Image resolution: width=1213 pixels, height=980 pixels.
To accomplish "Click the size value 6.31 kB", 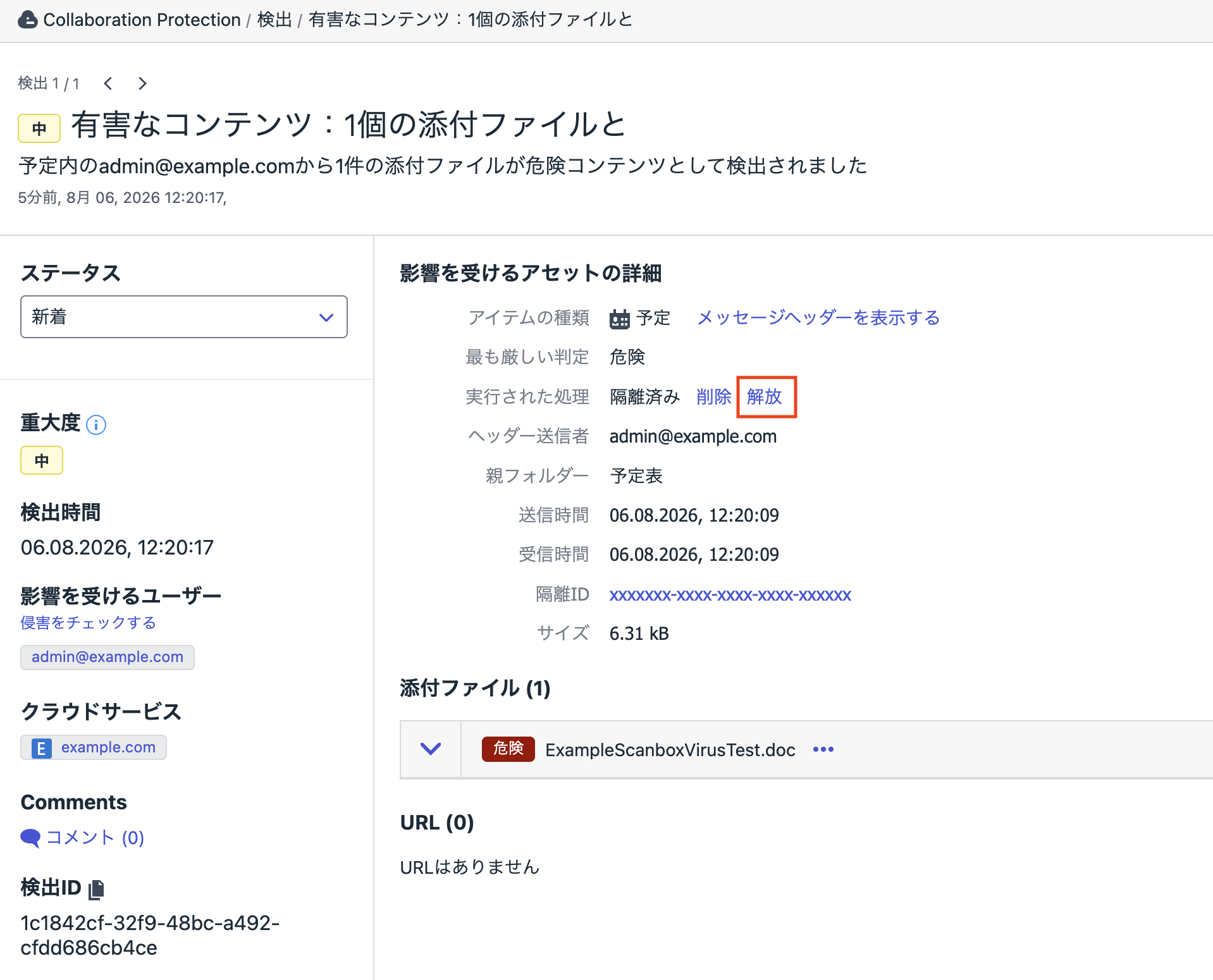I will click(639, 634).
